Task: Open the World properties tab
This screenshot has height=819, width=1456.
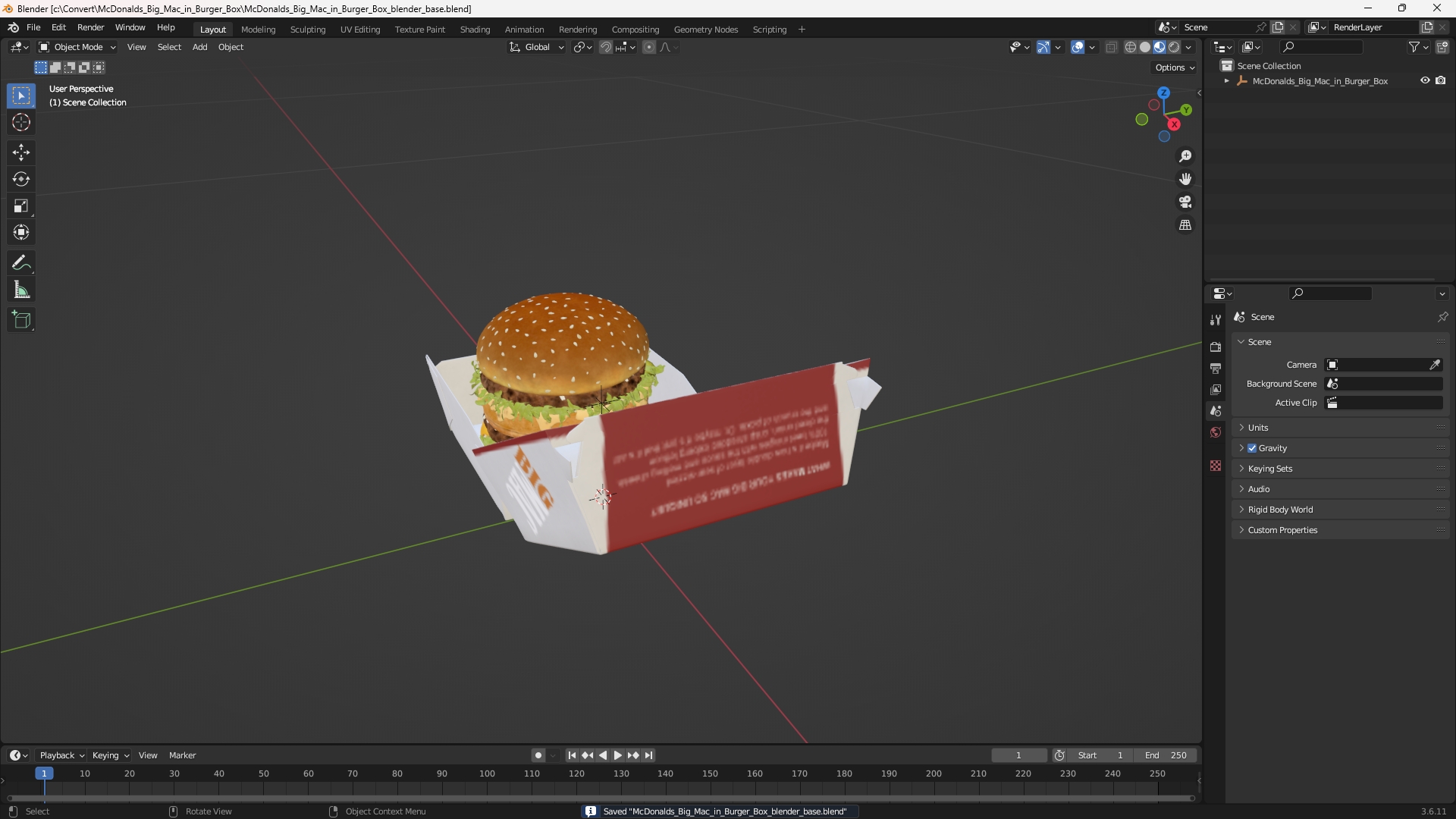Action: (1216, 432)
